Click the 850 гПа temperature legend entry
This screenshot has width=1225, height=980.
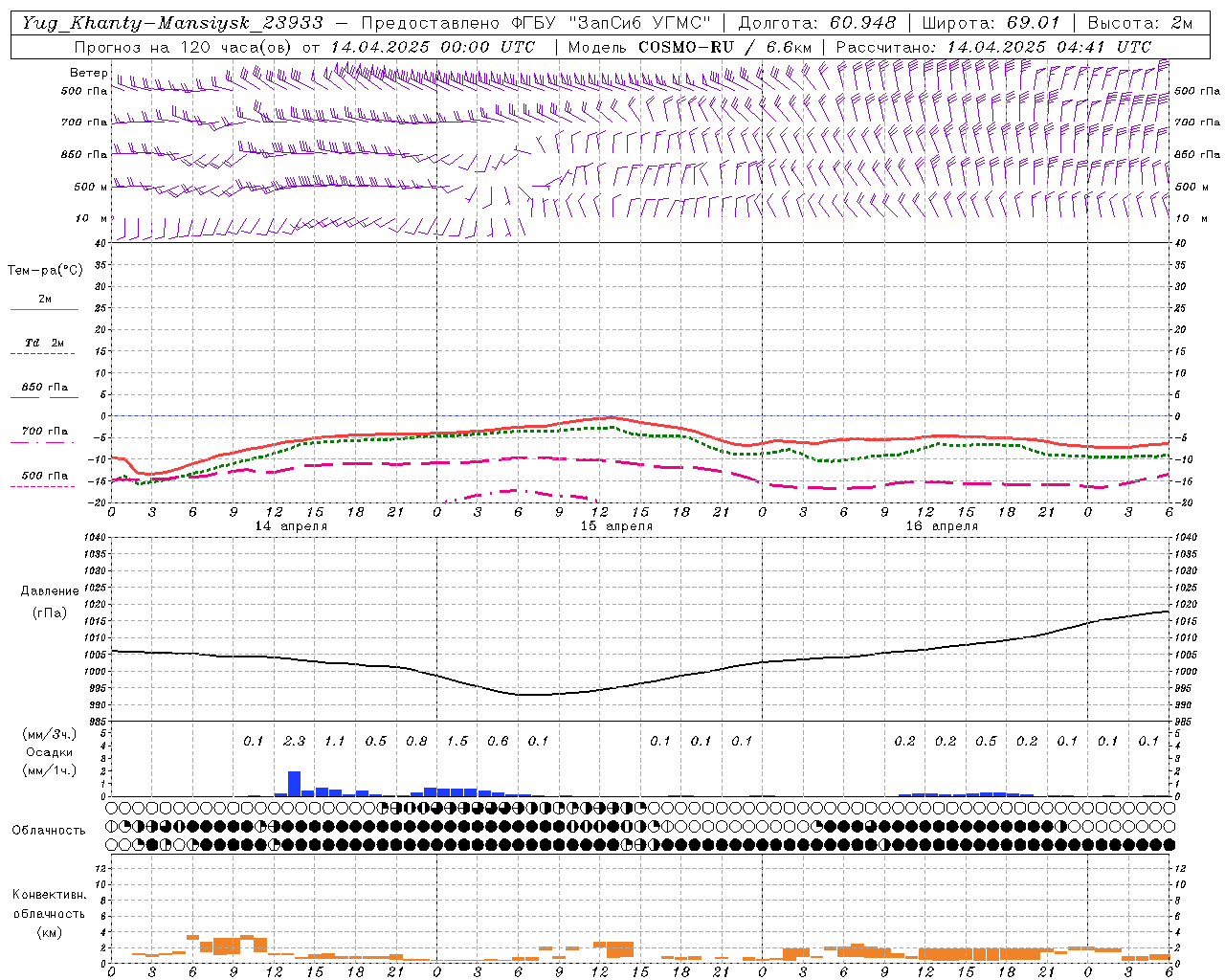44,391
